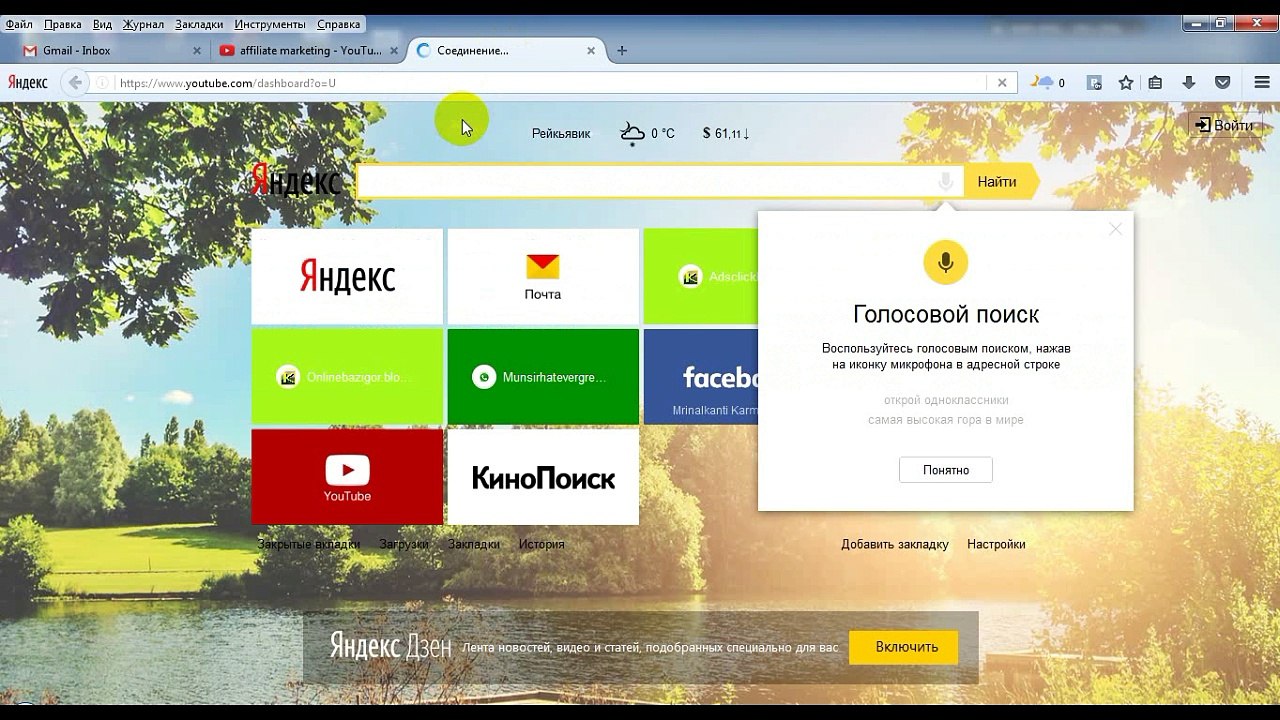The width and height of the screenshot is (1280, 720).
Task: Open the Настройки link
Action: click(996, 544)
